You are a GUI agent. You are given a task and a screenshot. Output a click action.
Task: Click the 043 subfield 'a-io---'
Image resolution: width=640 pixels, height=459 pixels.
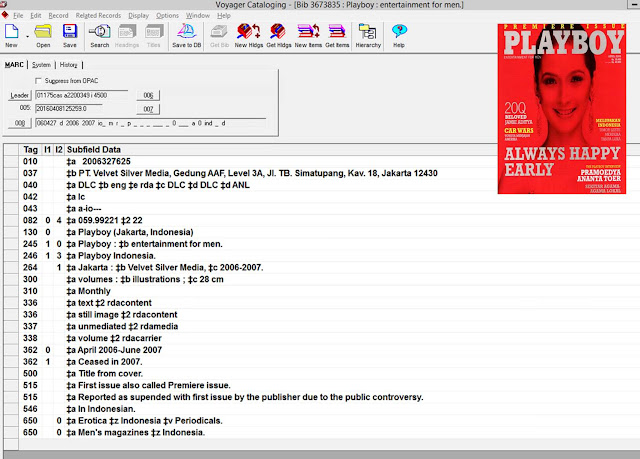tap(84, 209)
